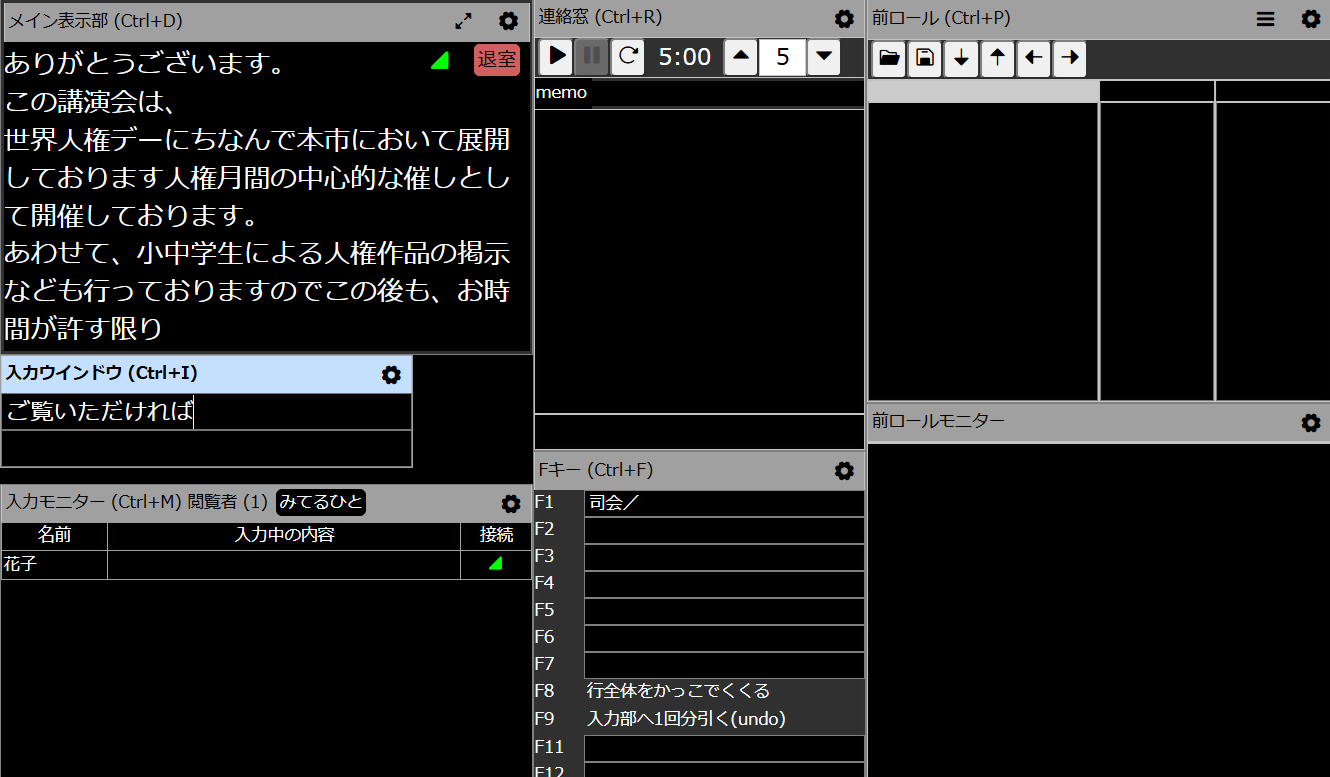This screenshot has height=777, width=1330.
Task: Click 花子's green connection indicator
Action: click(x=496, y=564)
